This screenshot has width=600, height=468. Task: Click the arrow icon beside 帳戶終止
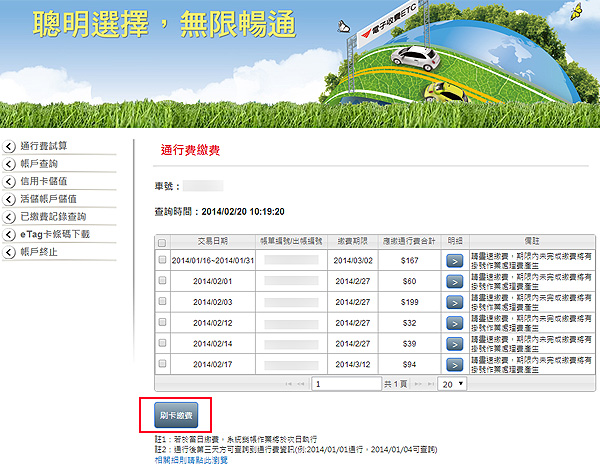pyautogui.click(x=10, y=252)
